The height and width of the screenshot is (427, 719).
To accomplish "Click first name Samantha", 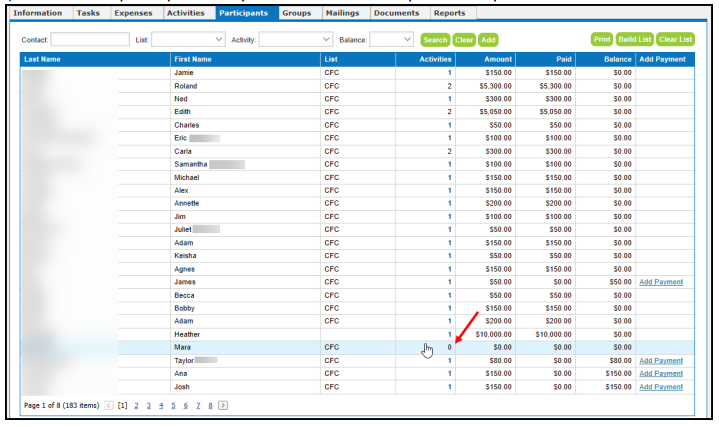I will point(191,164).
